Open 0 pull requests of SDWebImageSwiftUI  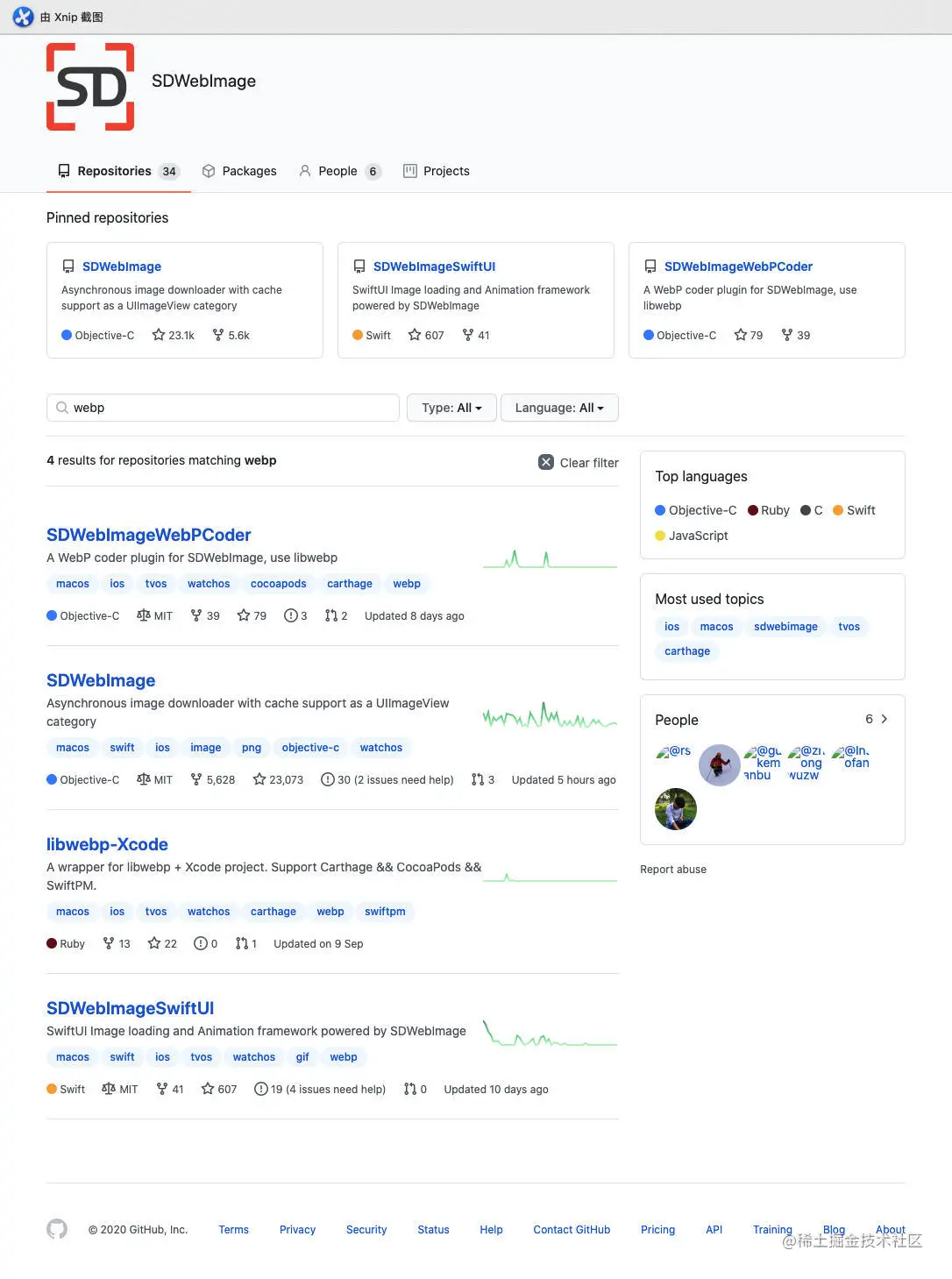click(x=416, y=1089)
